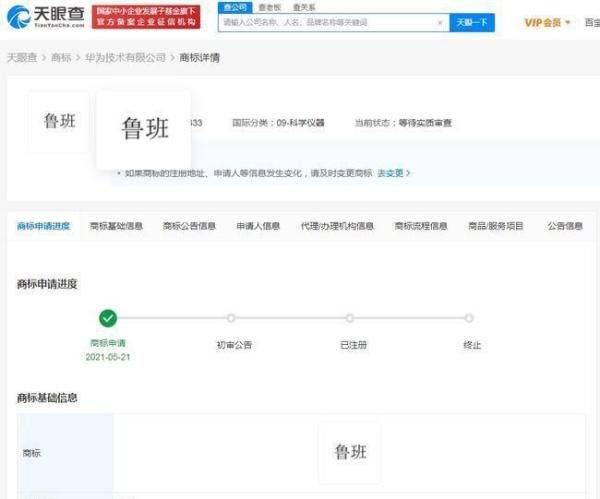Select the 查老板 search tab
Image resolution: width=600 pixels, height=499 pixels.
270,7
